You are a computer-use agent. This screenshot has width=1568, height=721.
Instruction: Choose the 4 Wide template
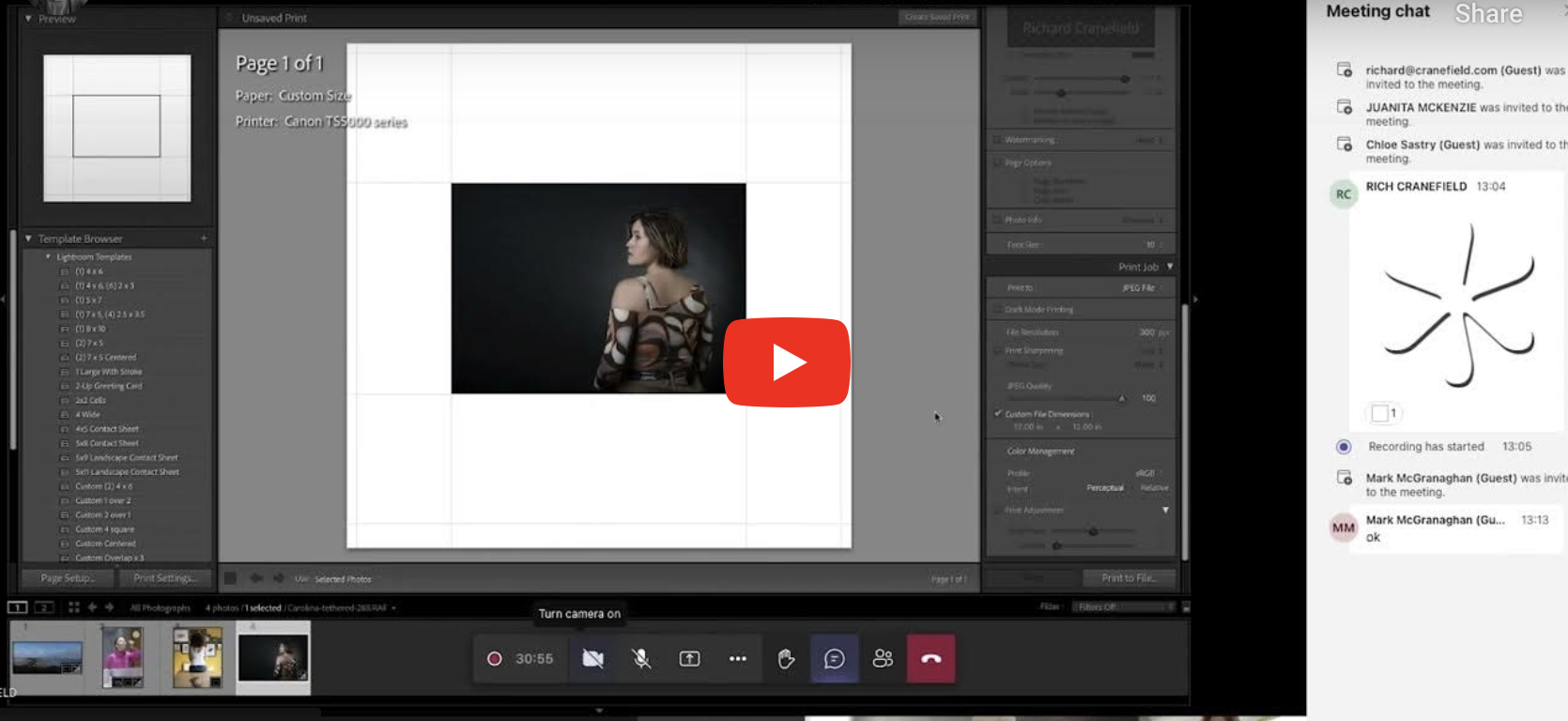[x=87, y=415]
